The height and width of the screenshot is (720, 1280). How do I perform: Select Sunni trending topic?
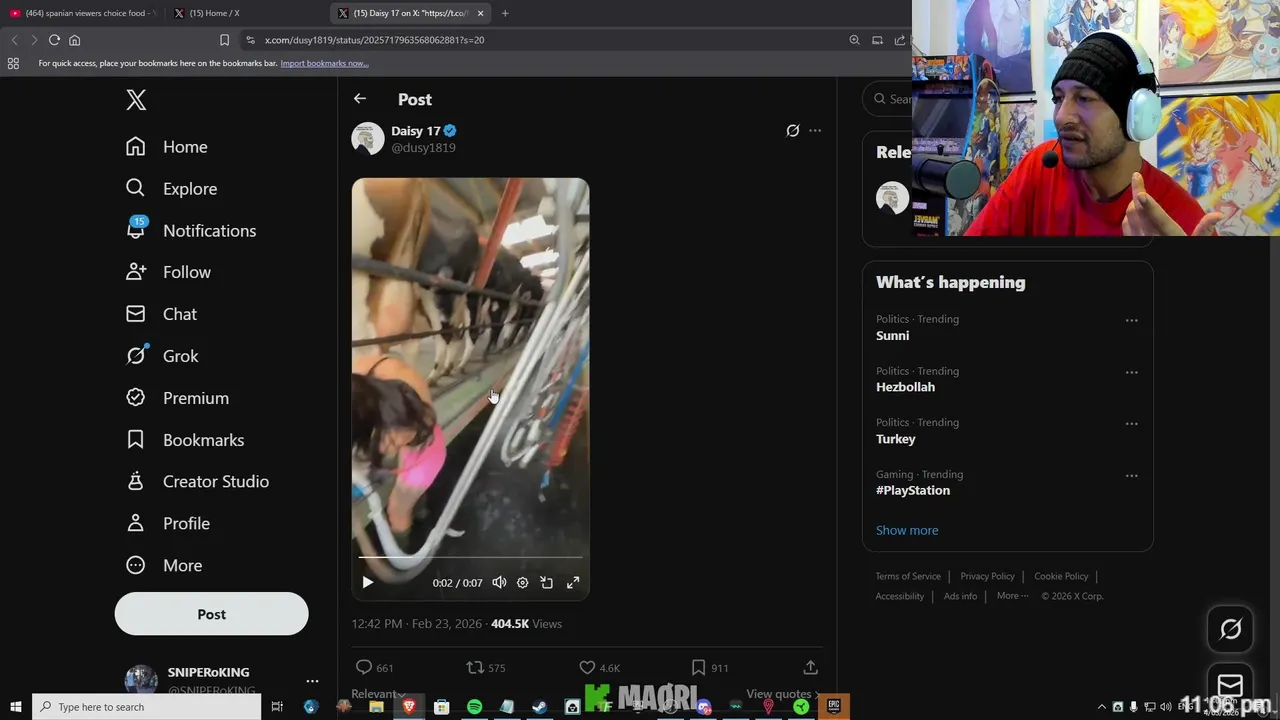[x=892, y=336]
